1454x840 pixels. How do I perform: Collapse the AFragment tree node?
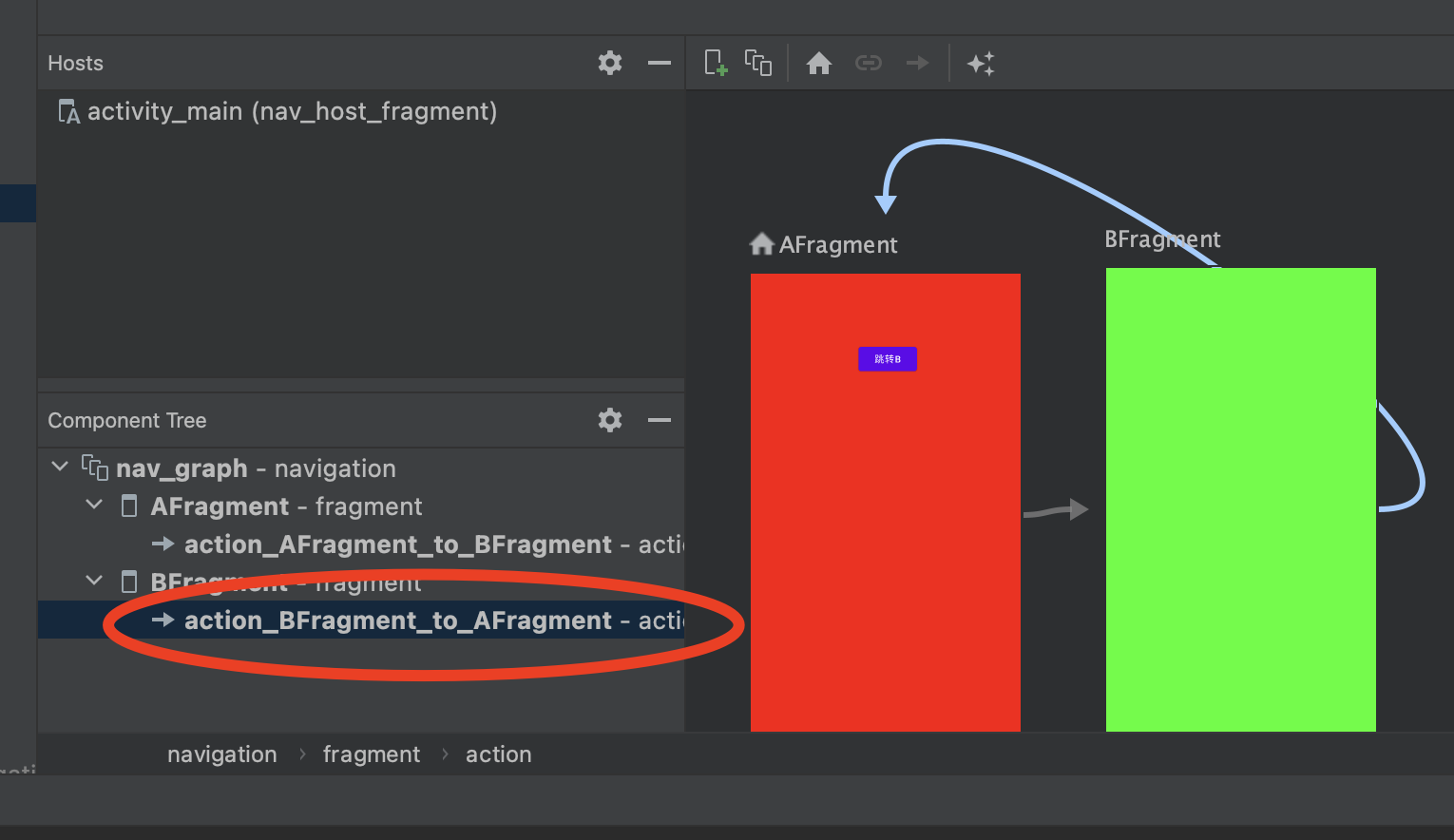(x=94, y=505)
